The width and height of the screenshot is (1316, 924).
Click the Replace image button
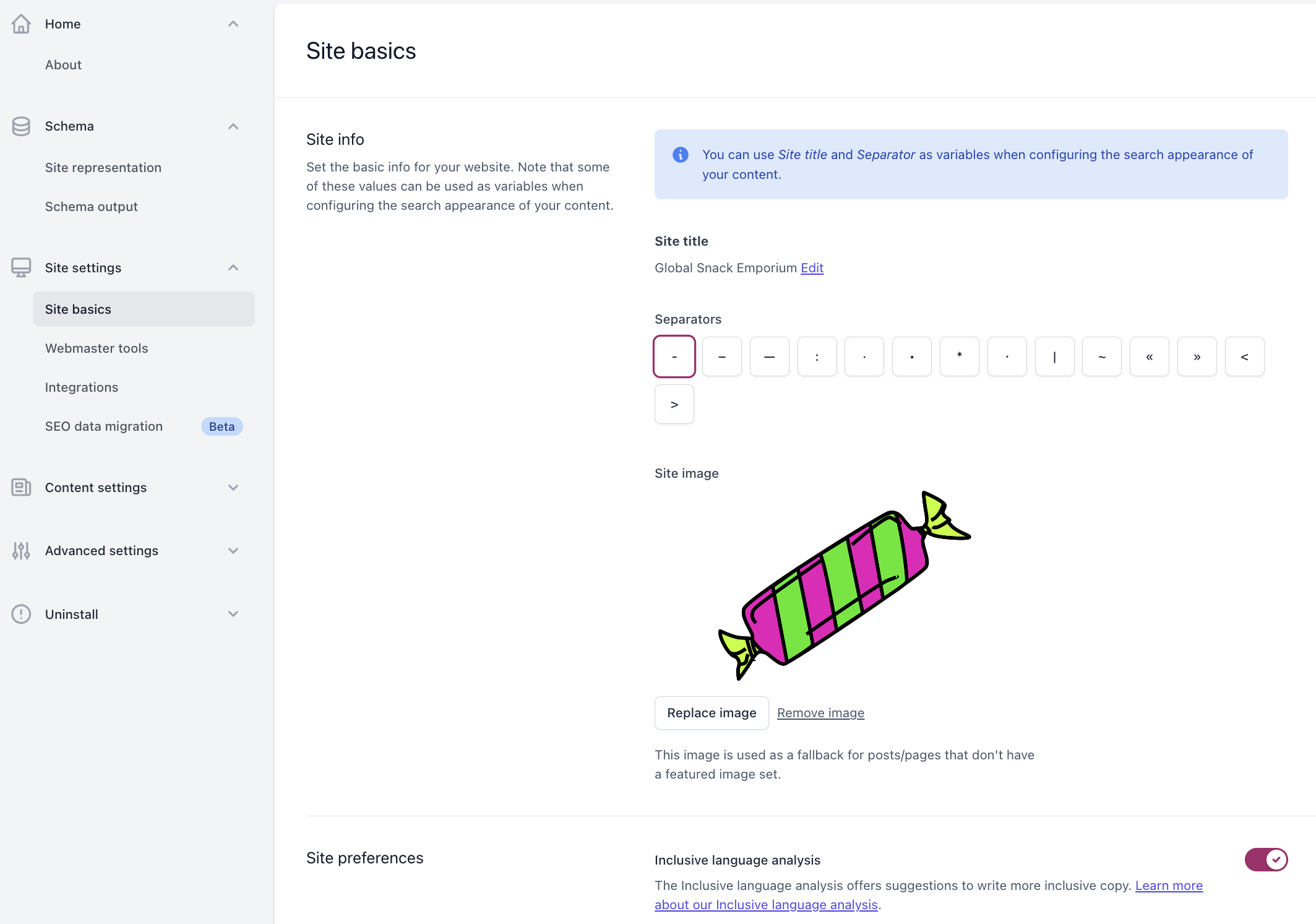(x=711, y=713)
